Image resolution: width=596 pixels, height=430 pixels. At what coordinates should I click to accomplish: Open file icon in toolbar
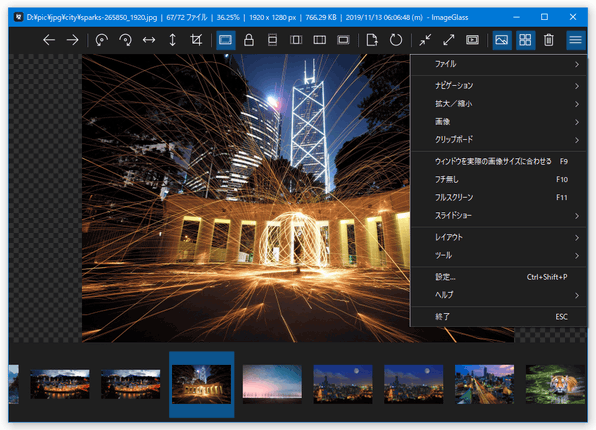click(x=372, y=40)
